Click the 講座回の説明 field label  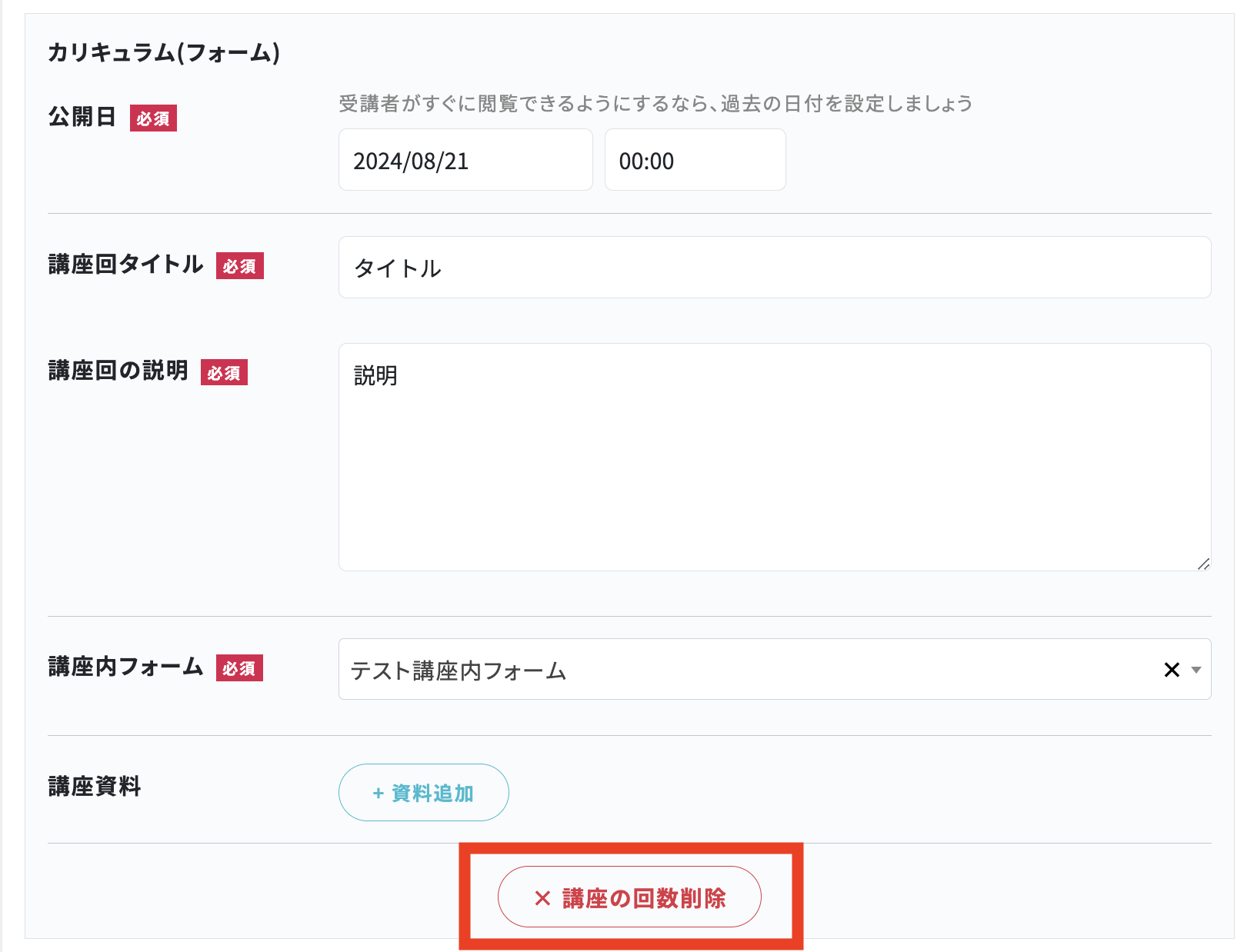tap(118, 371)
